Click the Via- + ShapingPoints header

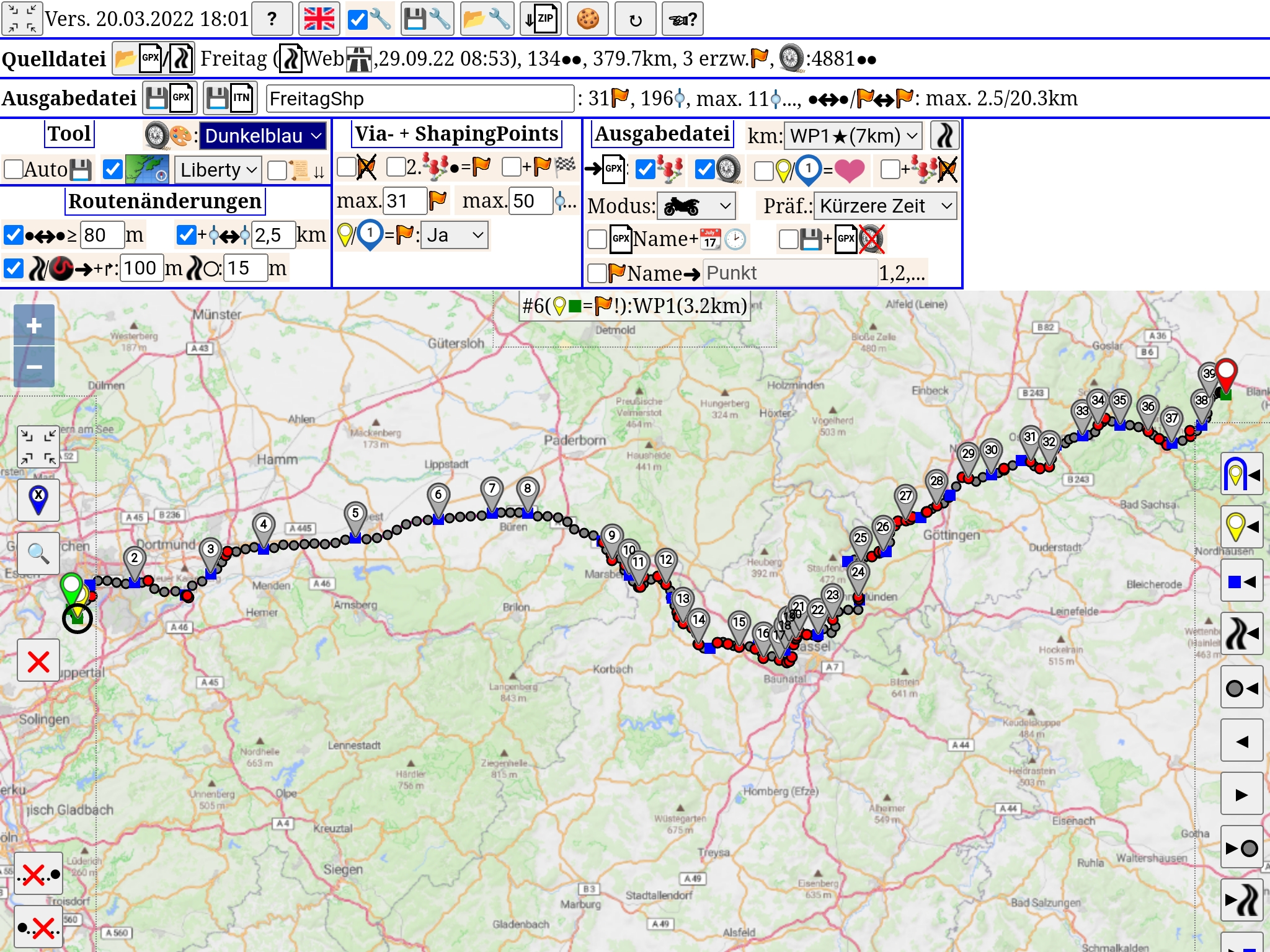click(456, 134)
